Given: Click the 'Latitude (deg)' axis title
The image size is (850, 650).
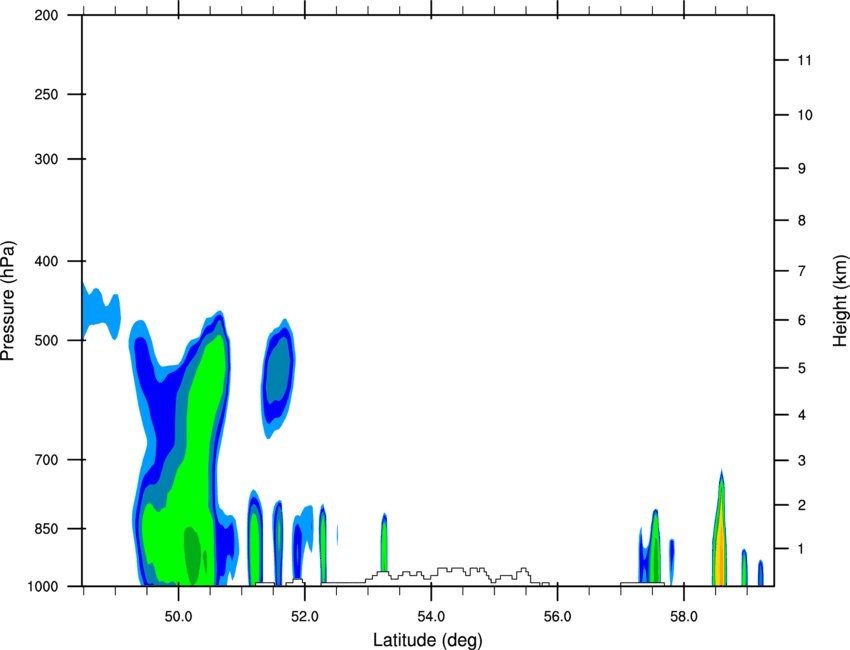Looking at the screenshot, I should pyautogui.click(x=427, y=640).
